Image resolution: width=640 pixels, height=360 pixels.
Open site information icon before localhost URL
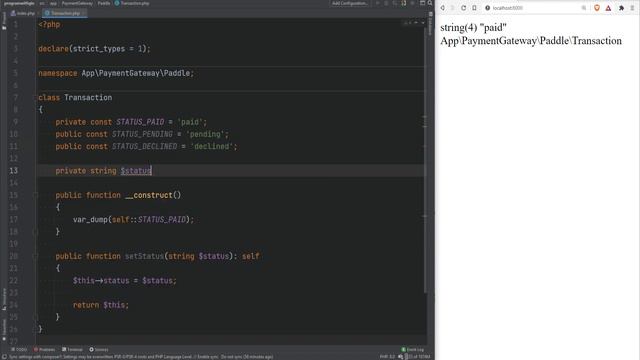(487, 8)
